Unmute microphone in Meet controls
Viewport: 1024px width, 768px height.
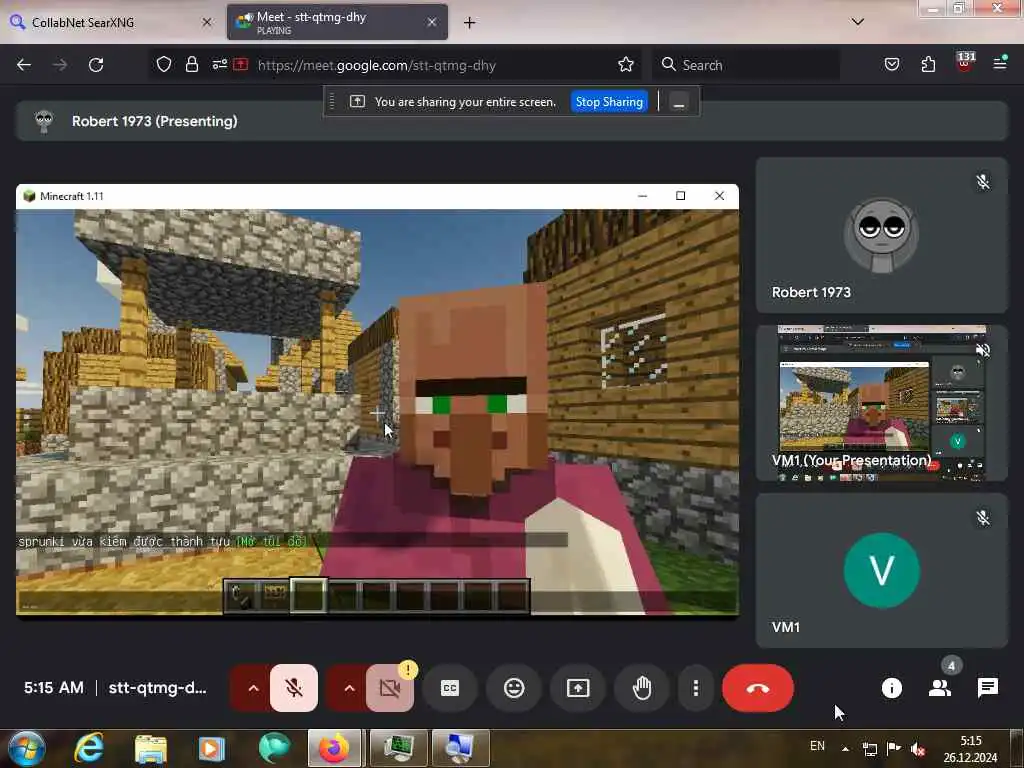coord(294,688)
